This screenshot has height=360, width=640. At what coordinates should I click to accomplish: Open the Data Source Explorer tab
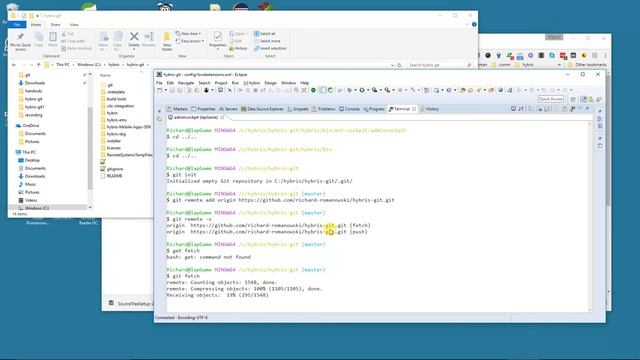(262, 109)
